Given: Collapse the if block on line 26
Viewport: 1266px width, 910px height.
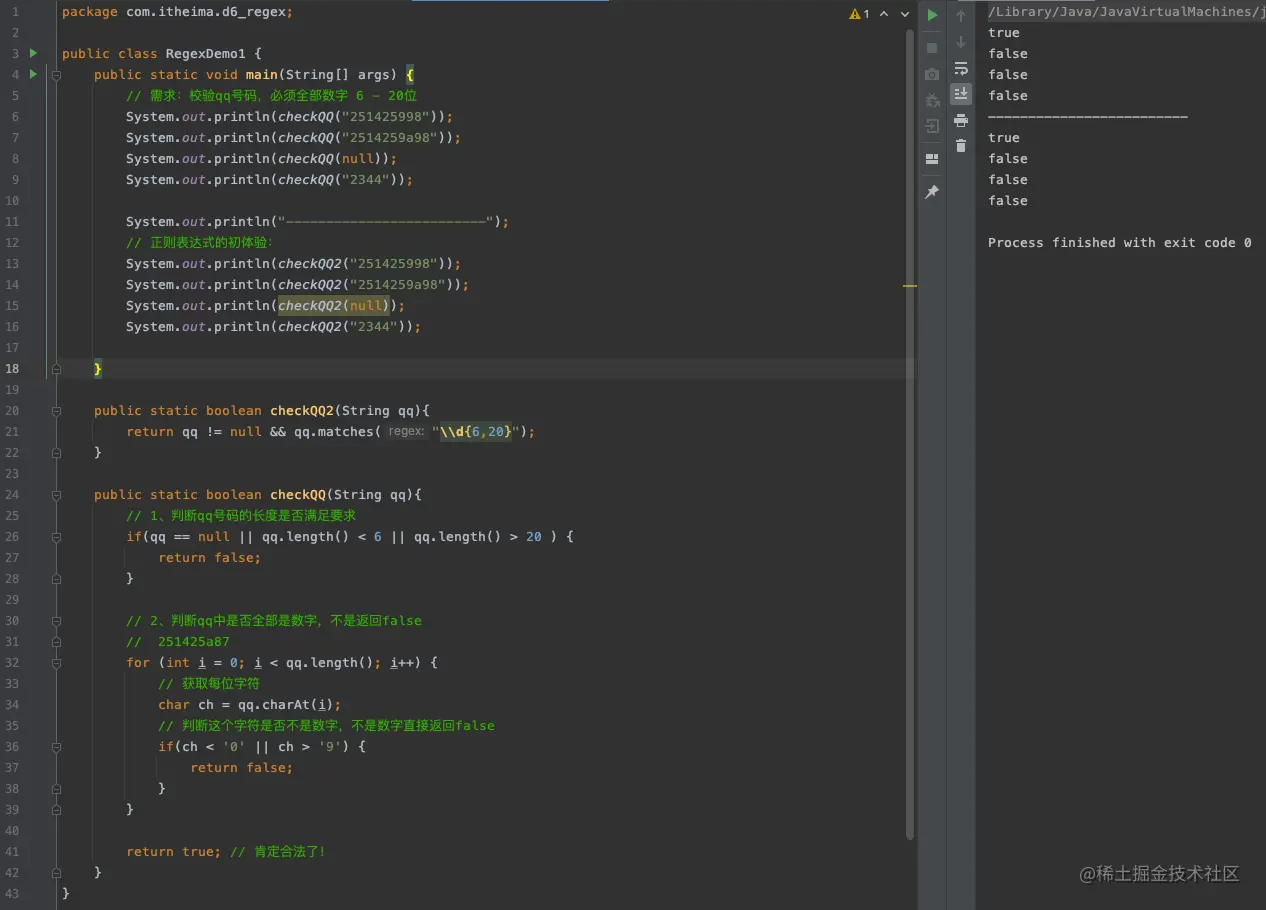Looking at the screenshot, I should [x=57, y=537].
